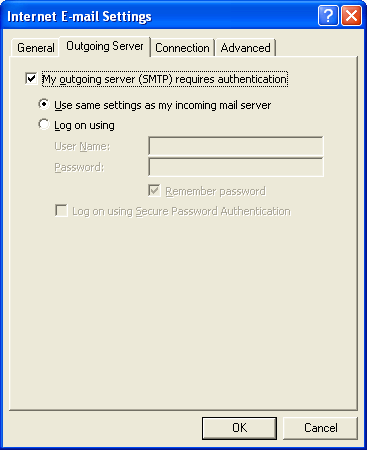Go to the Advanced tab

[245, 48]
